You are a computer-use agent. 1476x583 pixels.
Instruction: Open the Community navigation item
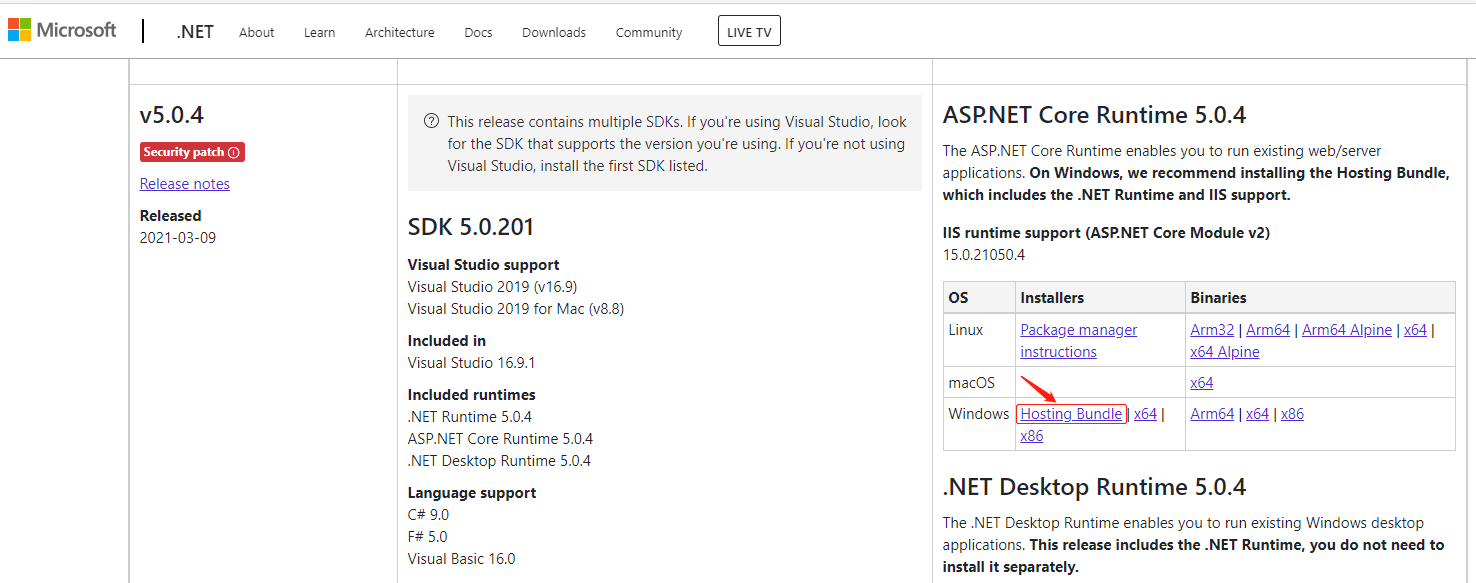click(649, 32)
